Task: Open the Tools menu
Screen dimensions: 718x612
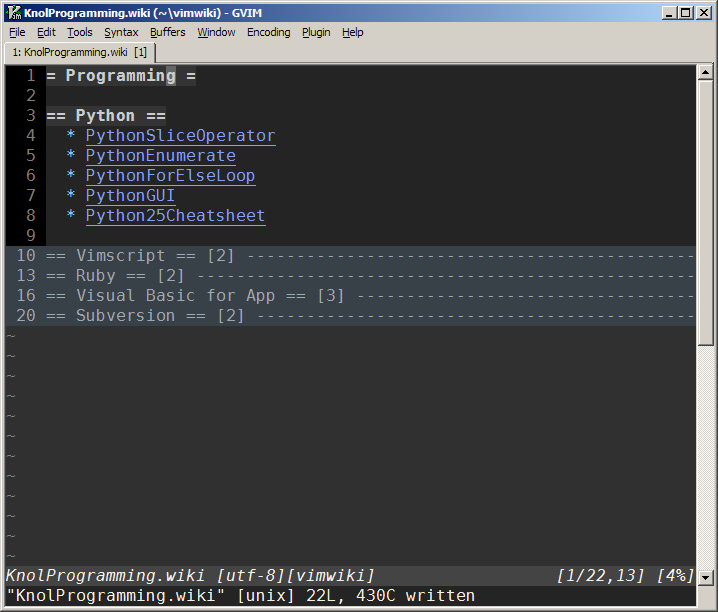Action: [x=79, y=32]
